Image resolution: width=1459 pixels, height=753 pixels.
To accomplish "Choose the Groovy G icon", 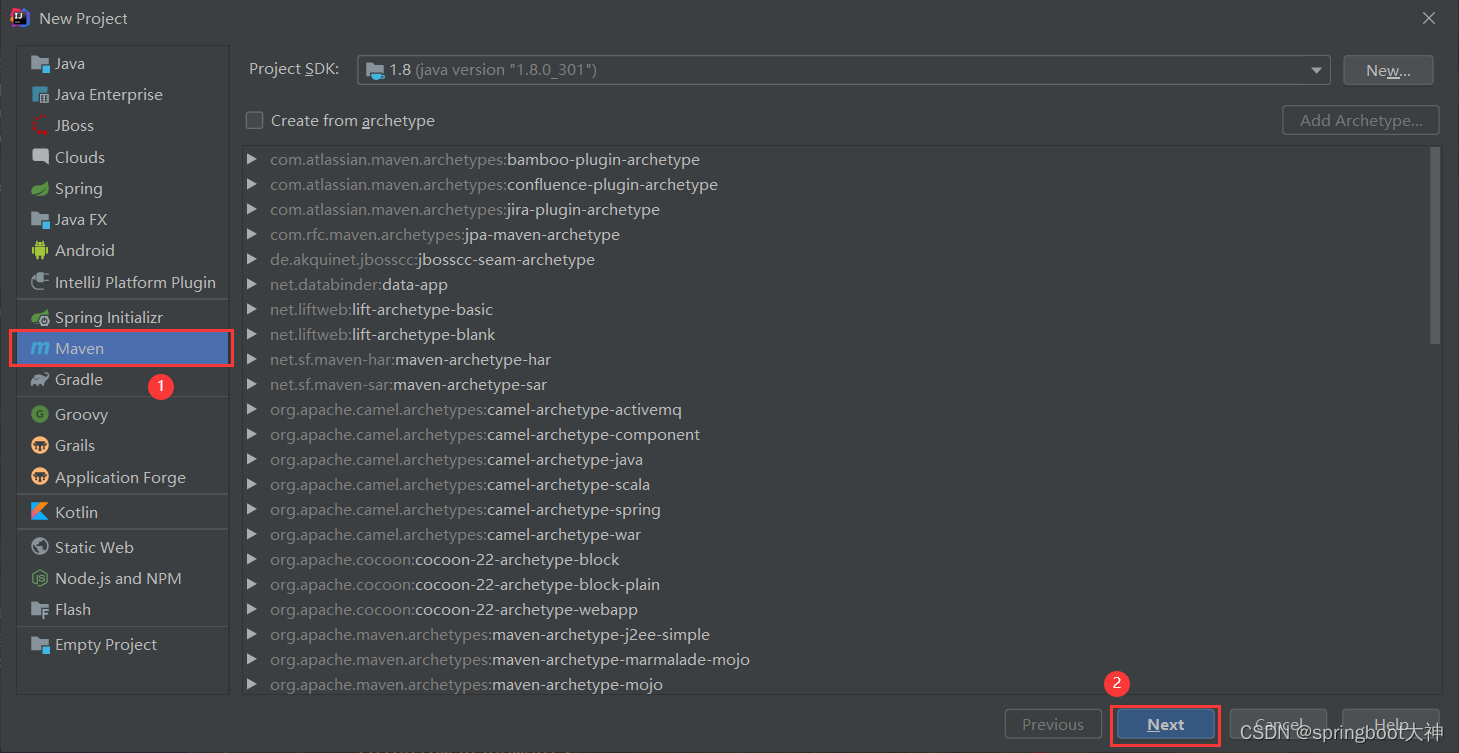I will 40,414.
